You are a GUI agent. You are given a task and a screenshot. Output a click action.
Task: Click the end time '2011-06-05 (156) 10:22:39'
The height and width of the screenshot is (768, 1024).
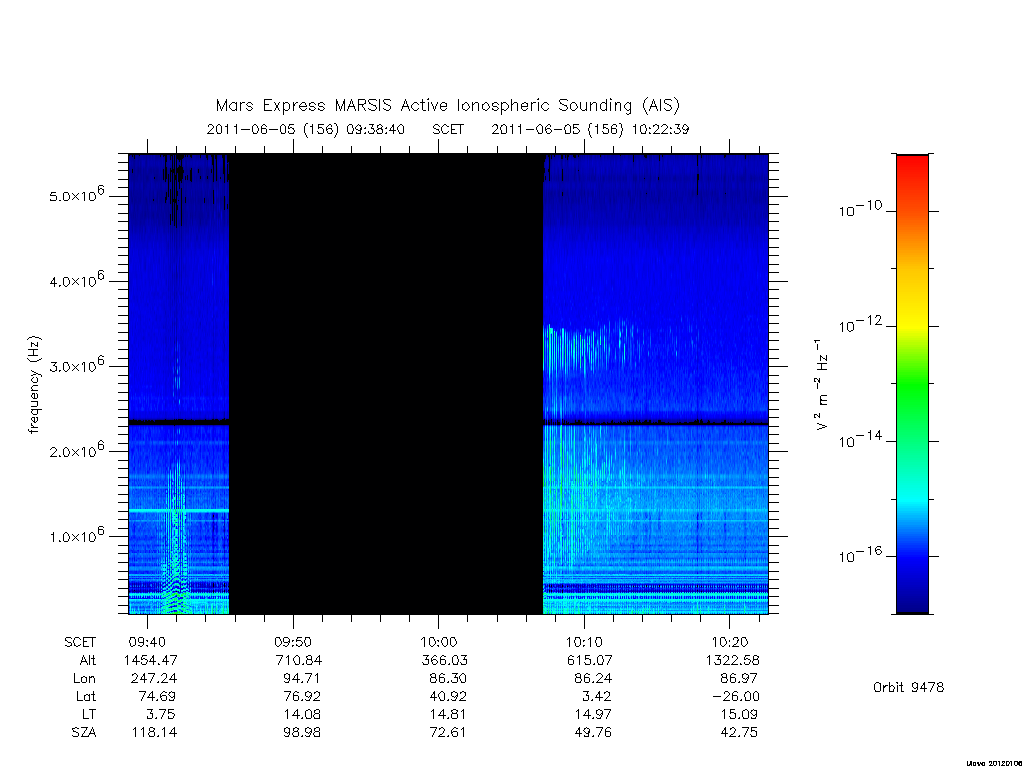coord(590,129)
